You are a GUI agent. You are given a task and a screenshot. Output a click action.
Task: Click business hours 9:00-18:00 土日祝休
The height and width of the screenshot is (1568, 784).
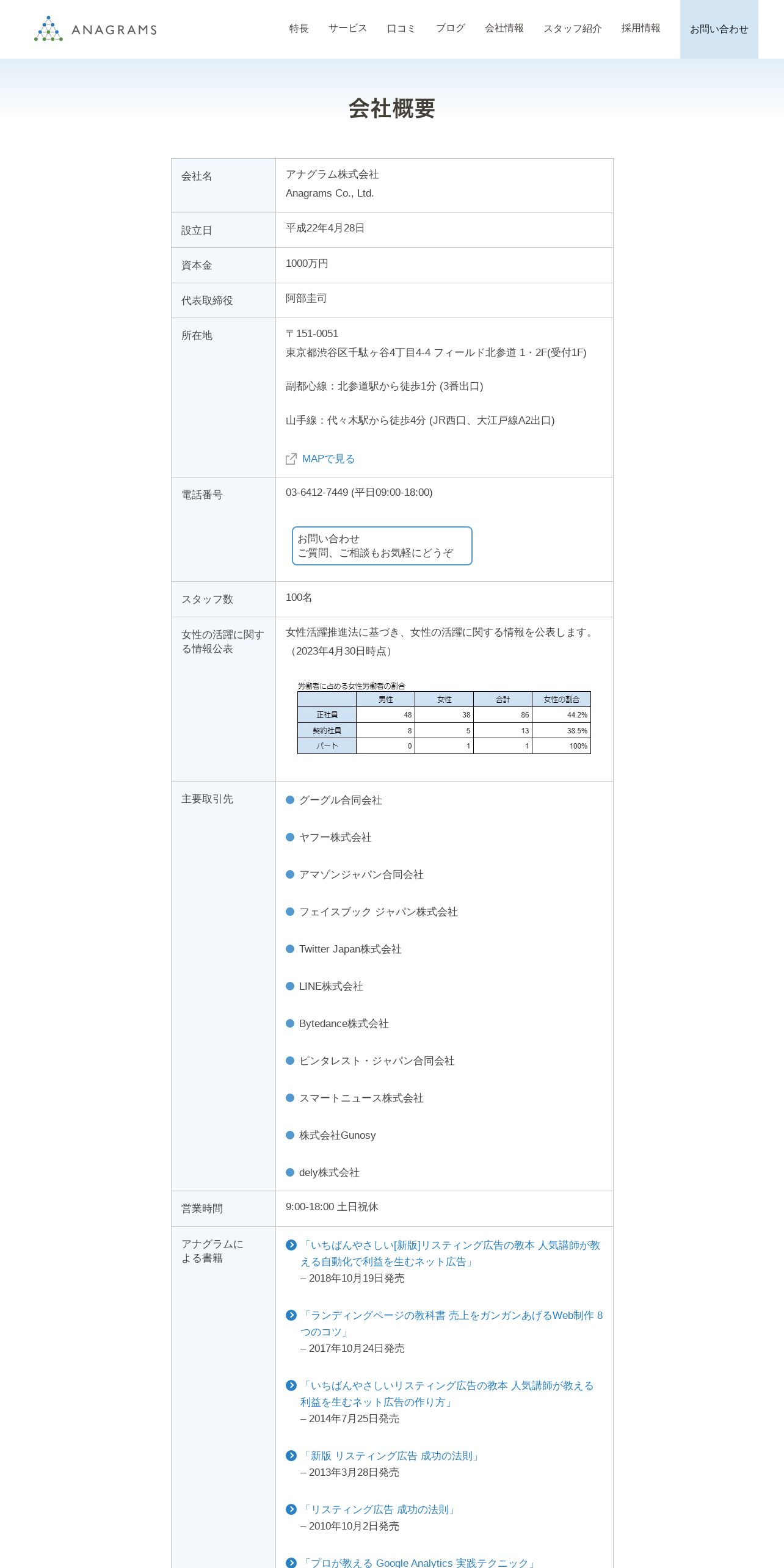click(x=332, y=1207)
